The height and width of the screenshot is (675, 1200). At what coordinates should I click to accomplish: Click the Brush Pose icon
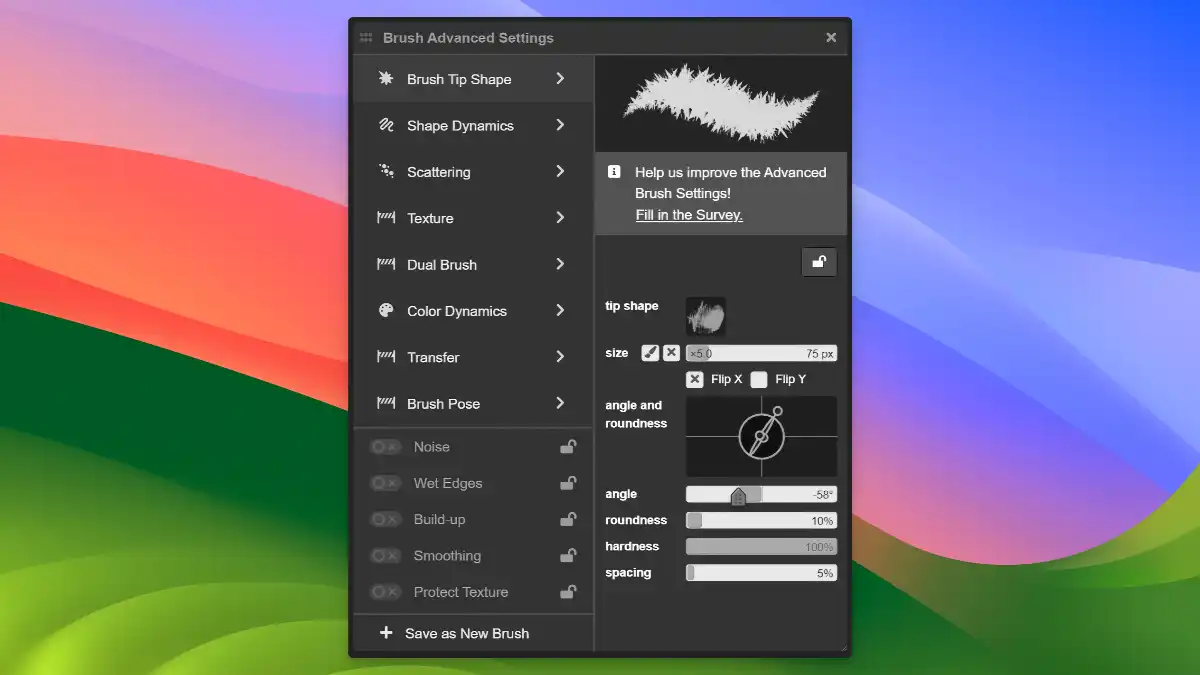386,403
